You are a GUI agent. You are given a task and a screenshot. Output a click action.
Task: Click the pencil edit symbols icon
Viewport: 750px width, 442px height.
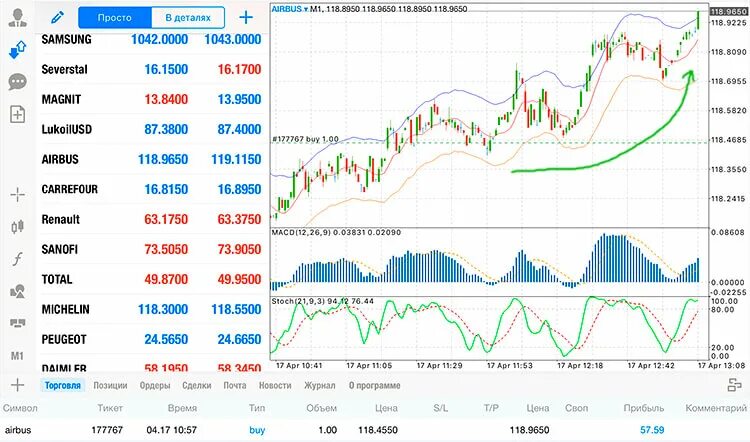(57, 18)
